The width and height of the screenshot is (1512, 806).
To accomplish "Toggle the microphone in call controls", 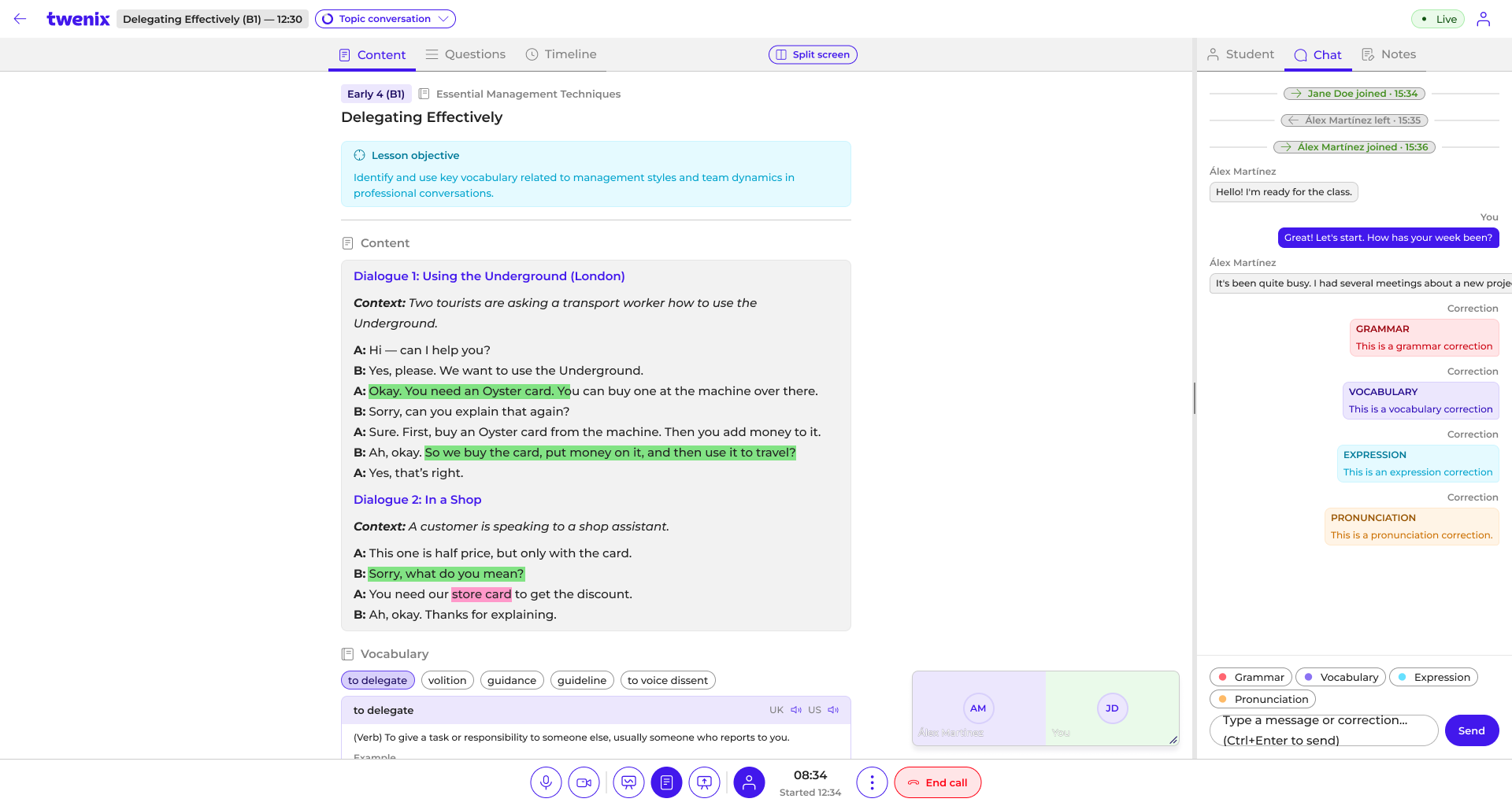I will point(546,782).
